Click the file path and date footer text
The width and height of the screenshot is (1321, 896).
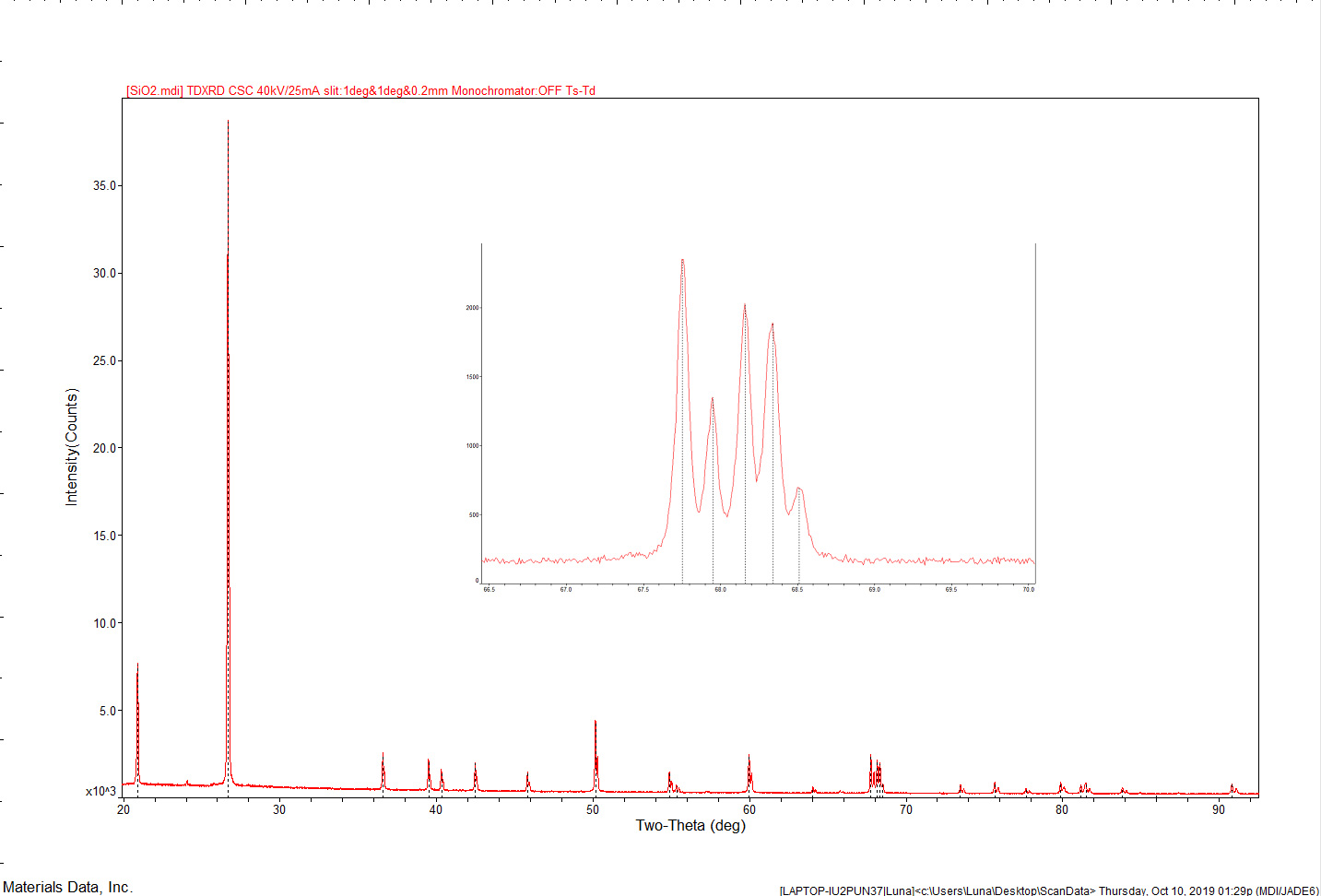[1048, 890]
